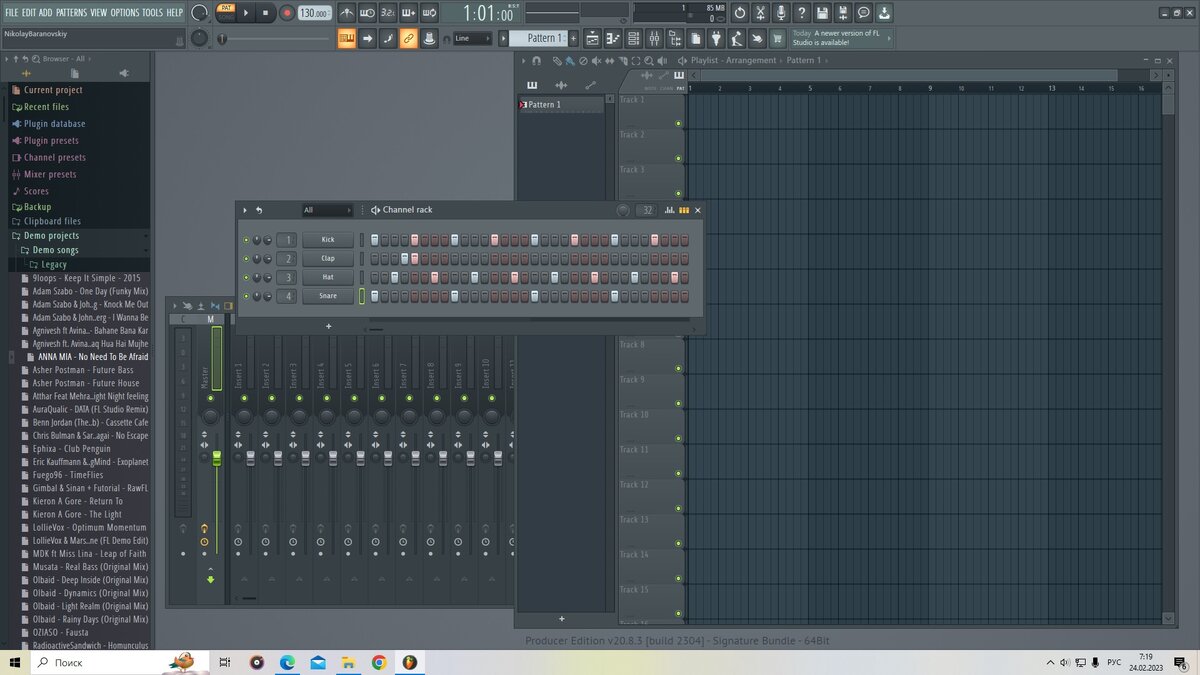This screenshot has width=1200, height=675.
Task: Open the Pattern 1 selector dropdown
Action: (540, 37)
